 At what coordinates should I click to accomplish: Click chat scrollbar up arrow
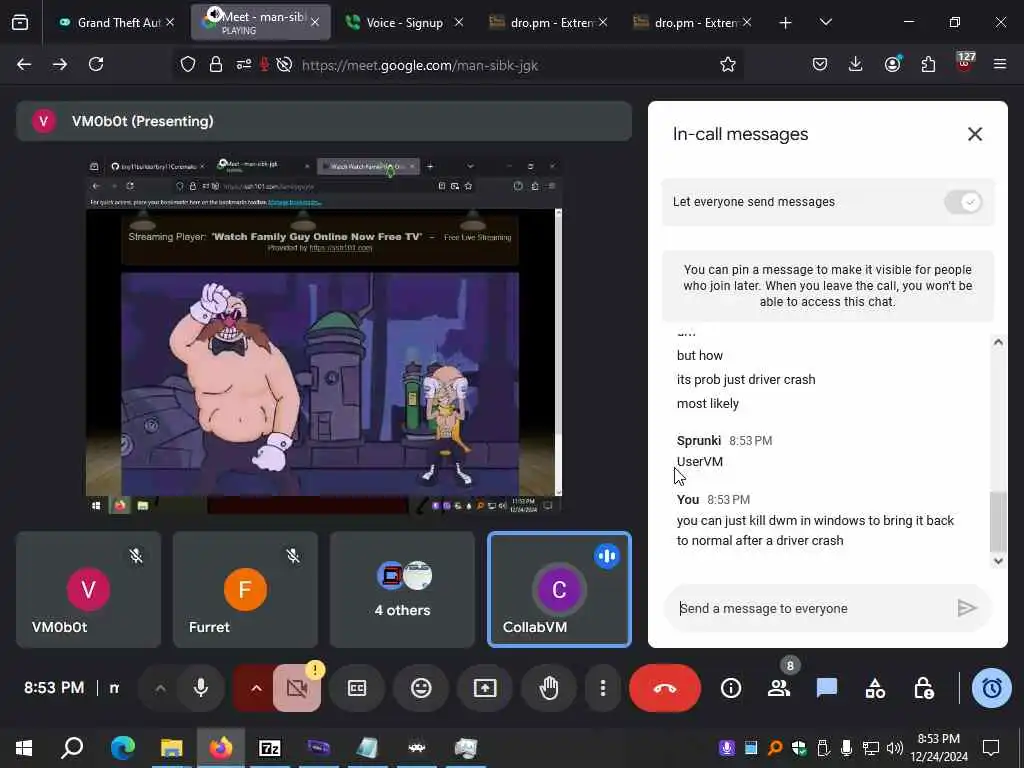[998, 342]
